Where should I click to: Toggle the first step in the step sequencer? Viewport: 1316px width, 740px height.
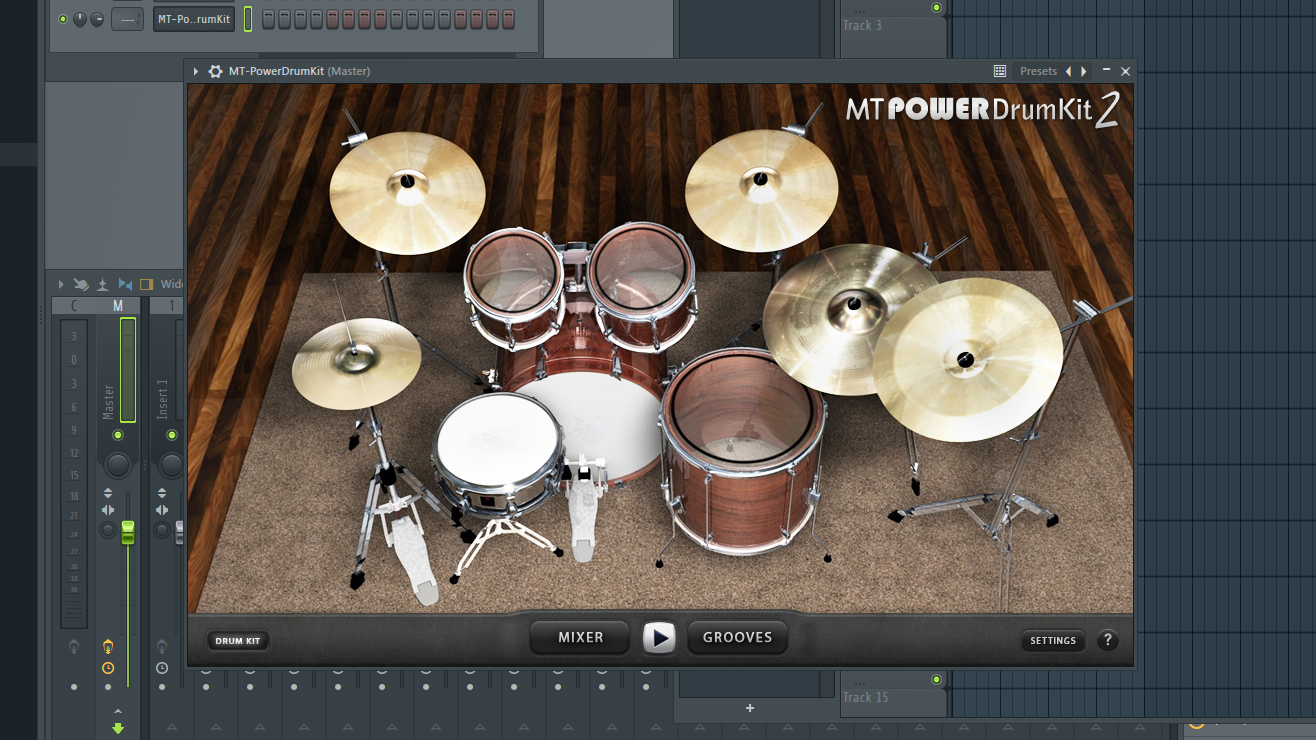point(268,19)
